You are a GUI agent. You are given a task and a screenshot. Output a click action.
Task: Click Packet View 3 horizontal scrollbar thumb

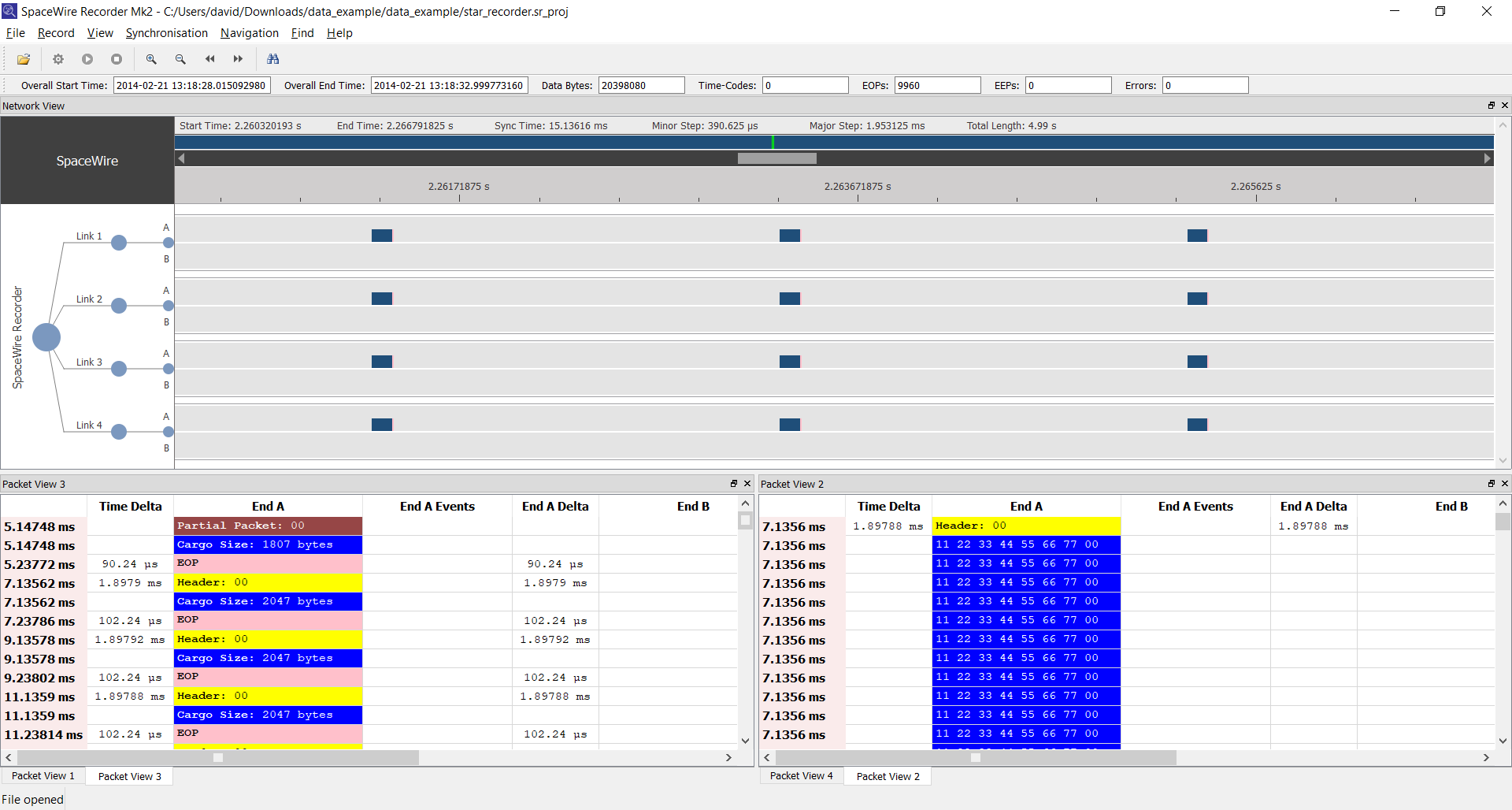tap(217, 757)
